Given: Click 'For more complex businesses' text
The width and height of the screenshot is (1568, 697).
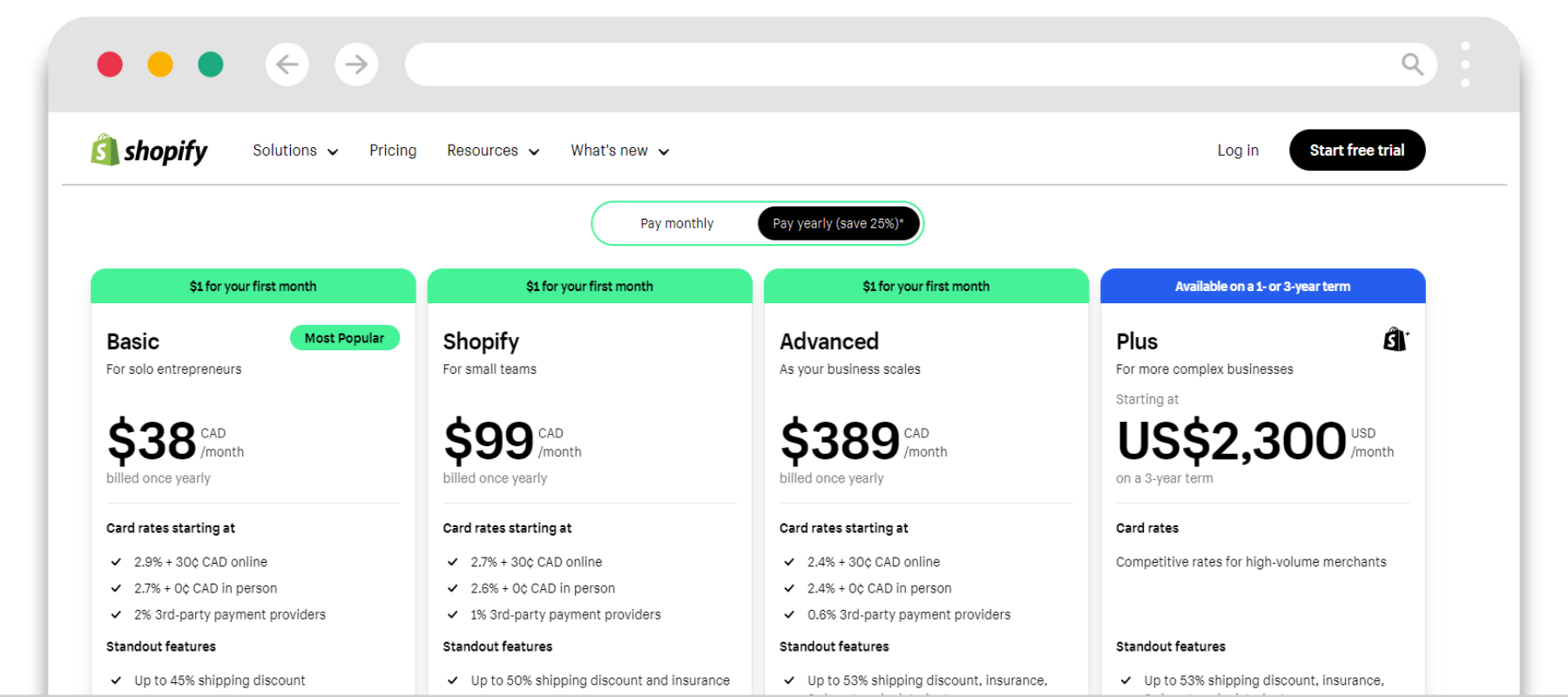Looking at the screenshot, I should tap(1205, 369).
